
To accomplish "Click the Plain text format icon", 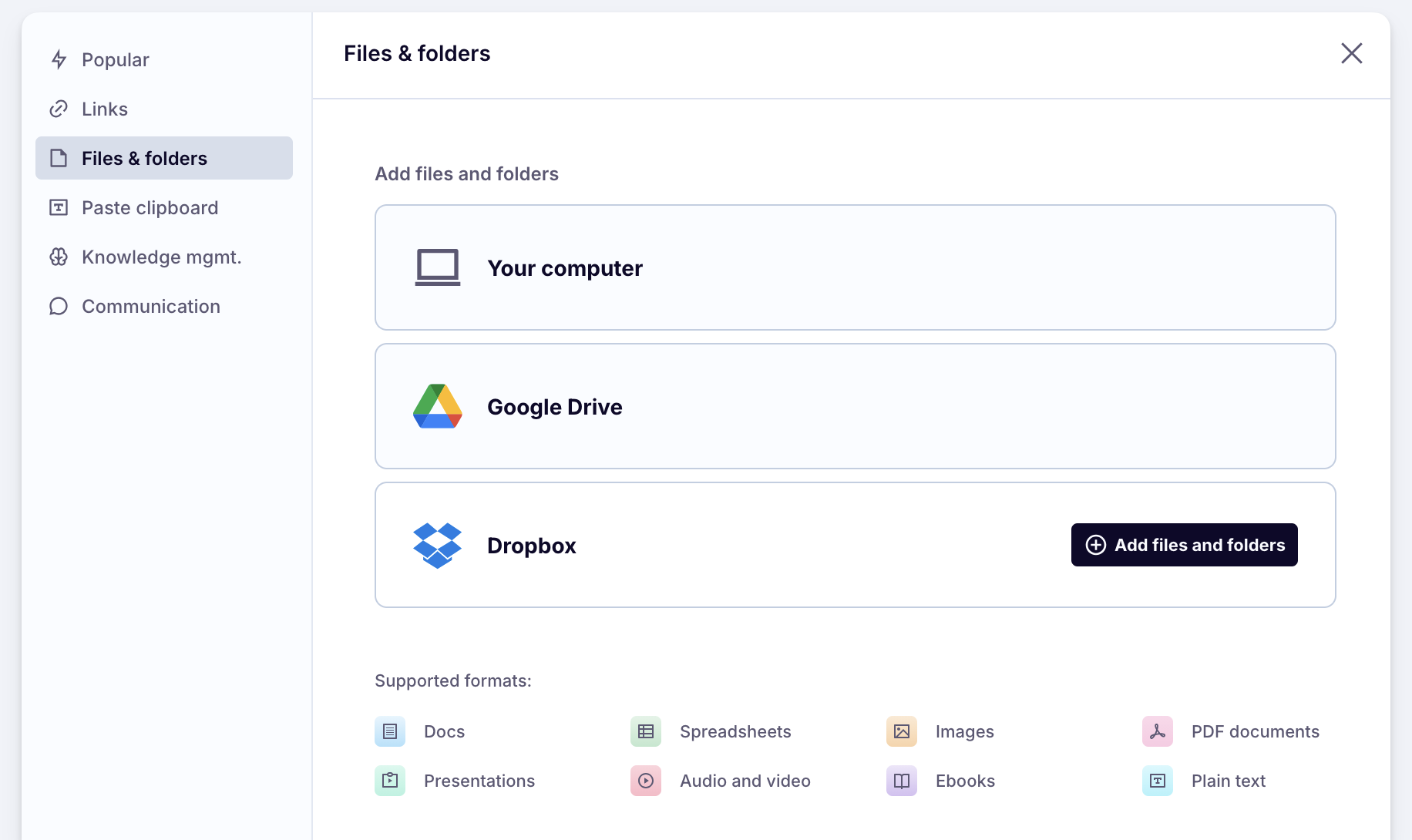I will click(x=1157, y=781).
